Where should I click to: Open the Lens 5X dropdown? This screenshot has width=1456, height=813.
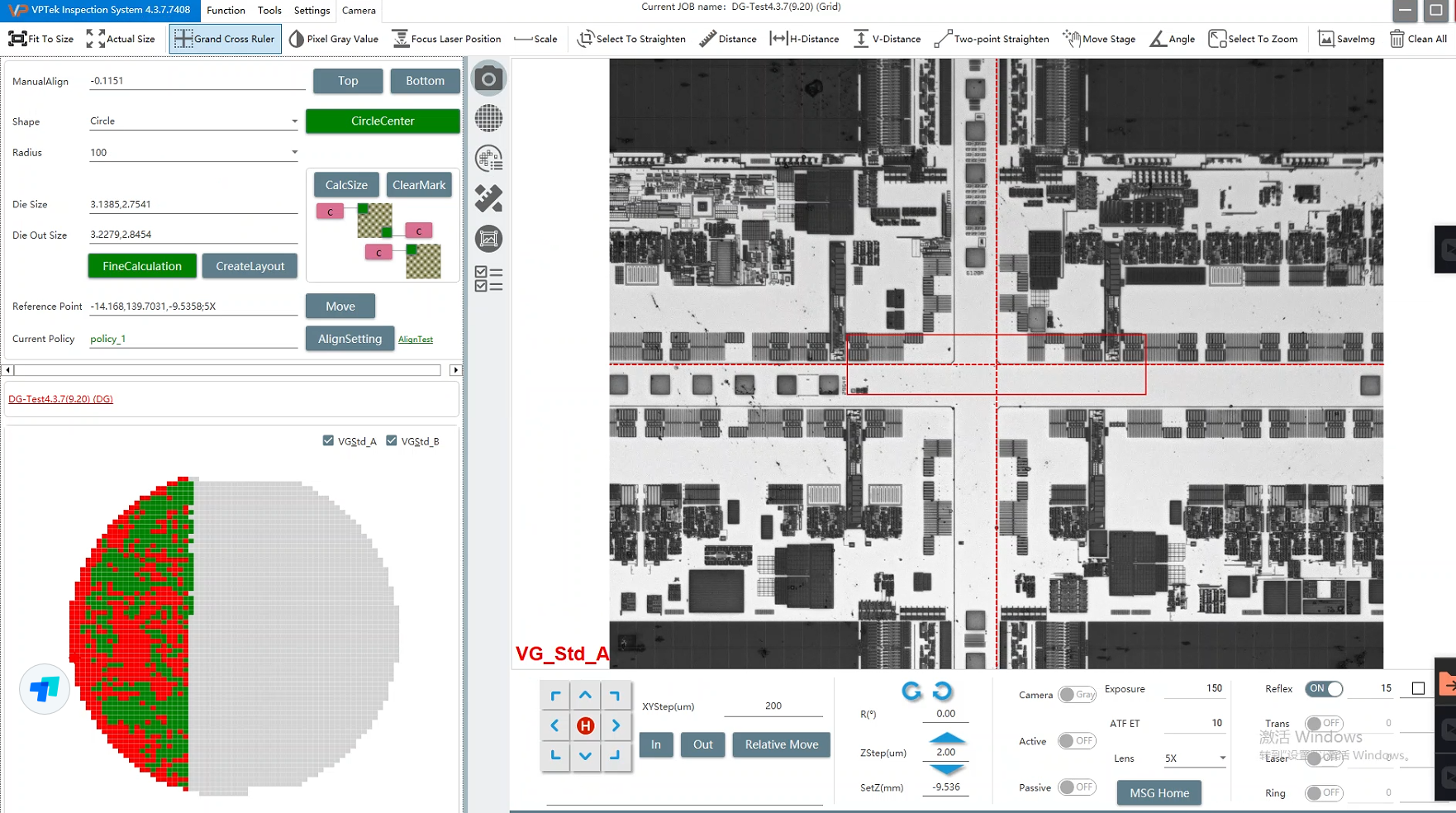(1222, 758)
